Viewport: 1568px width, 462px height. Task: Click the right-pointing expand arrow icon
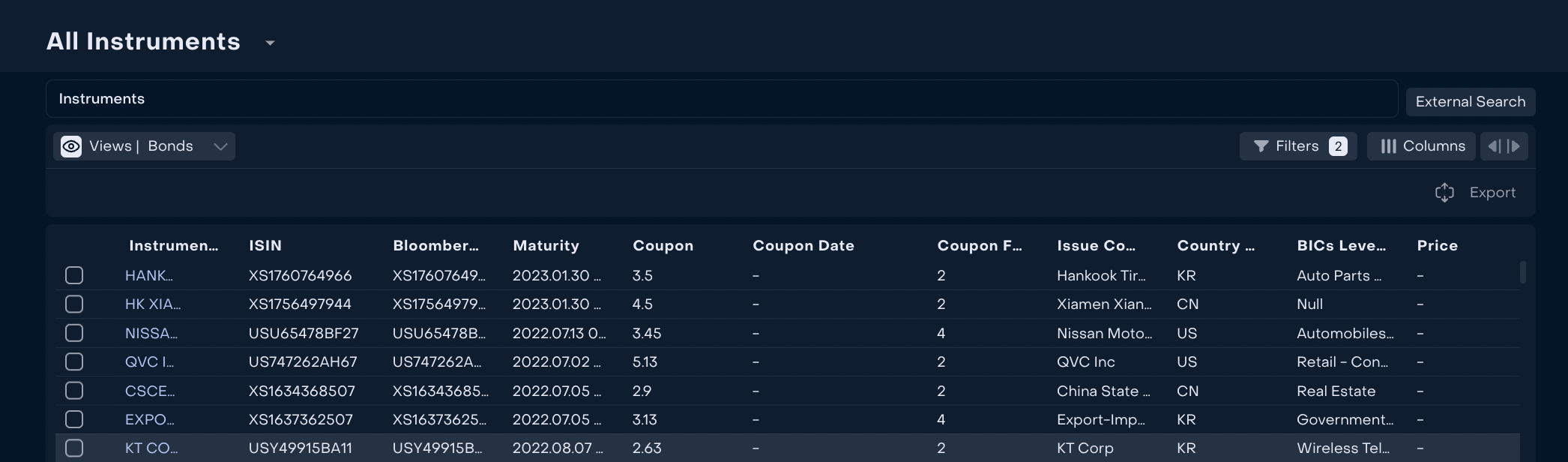coord(1514,146)
